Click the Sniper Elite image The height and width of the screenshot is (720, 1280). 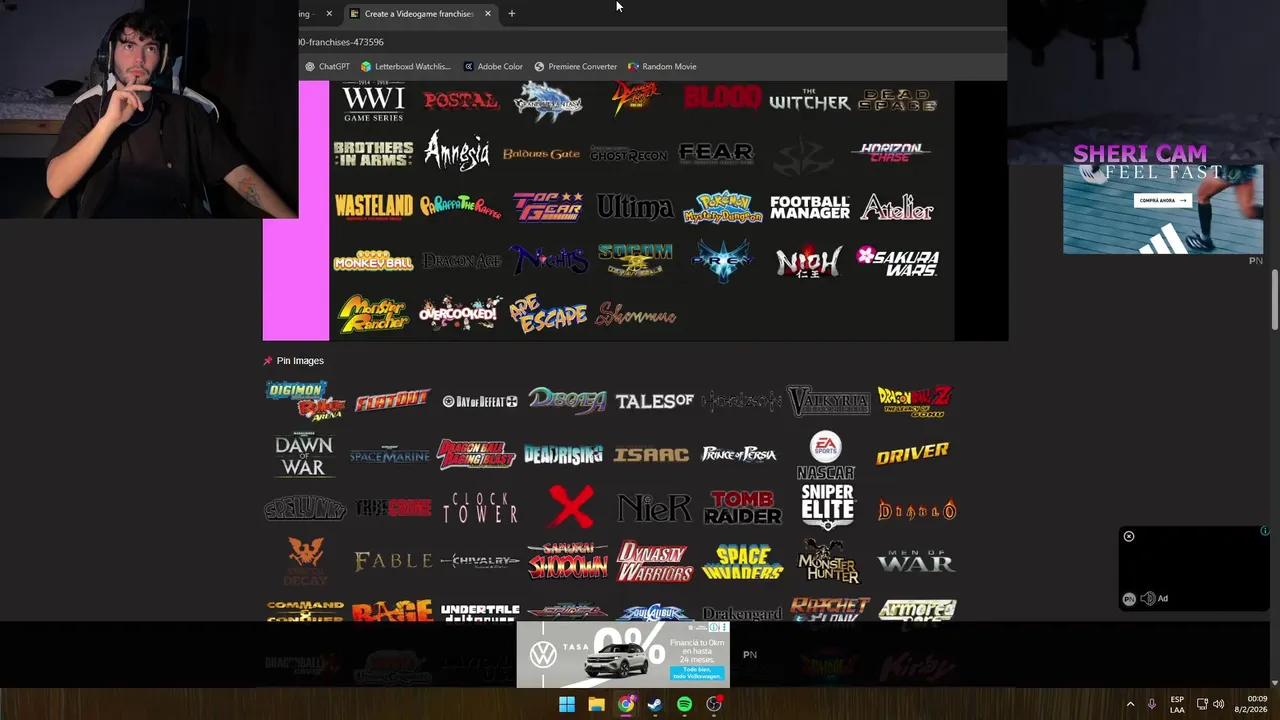pos(827,507)
